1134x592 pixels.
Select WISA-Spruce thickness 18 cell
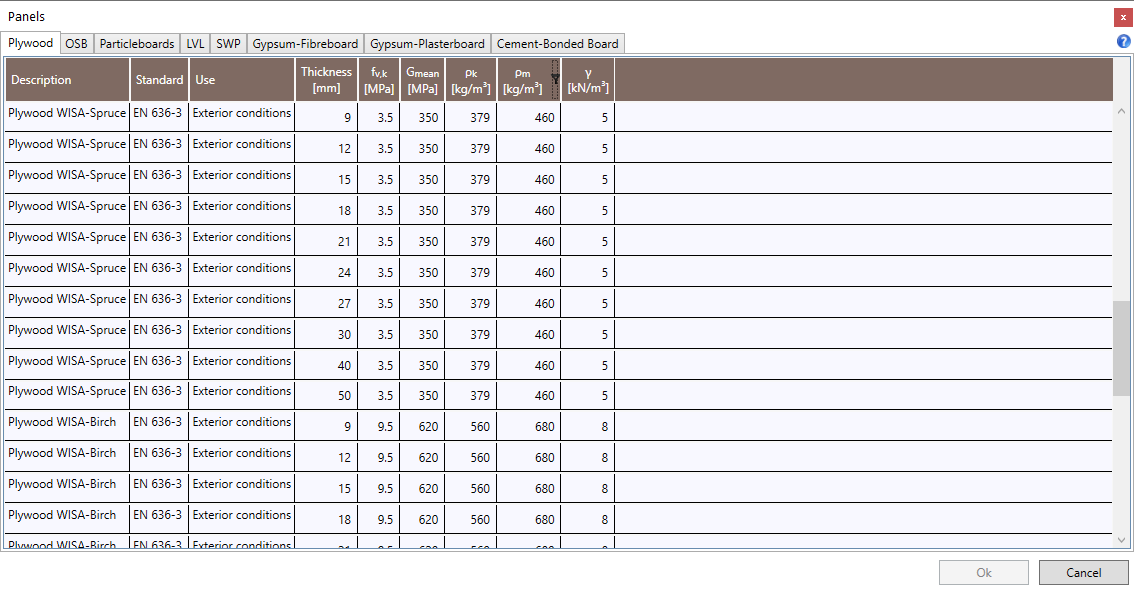point(326,210)
